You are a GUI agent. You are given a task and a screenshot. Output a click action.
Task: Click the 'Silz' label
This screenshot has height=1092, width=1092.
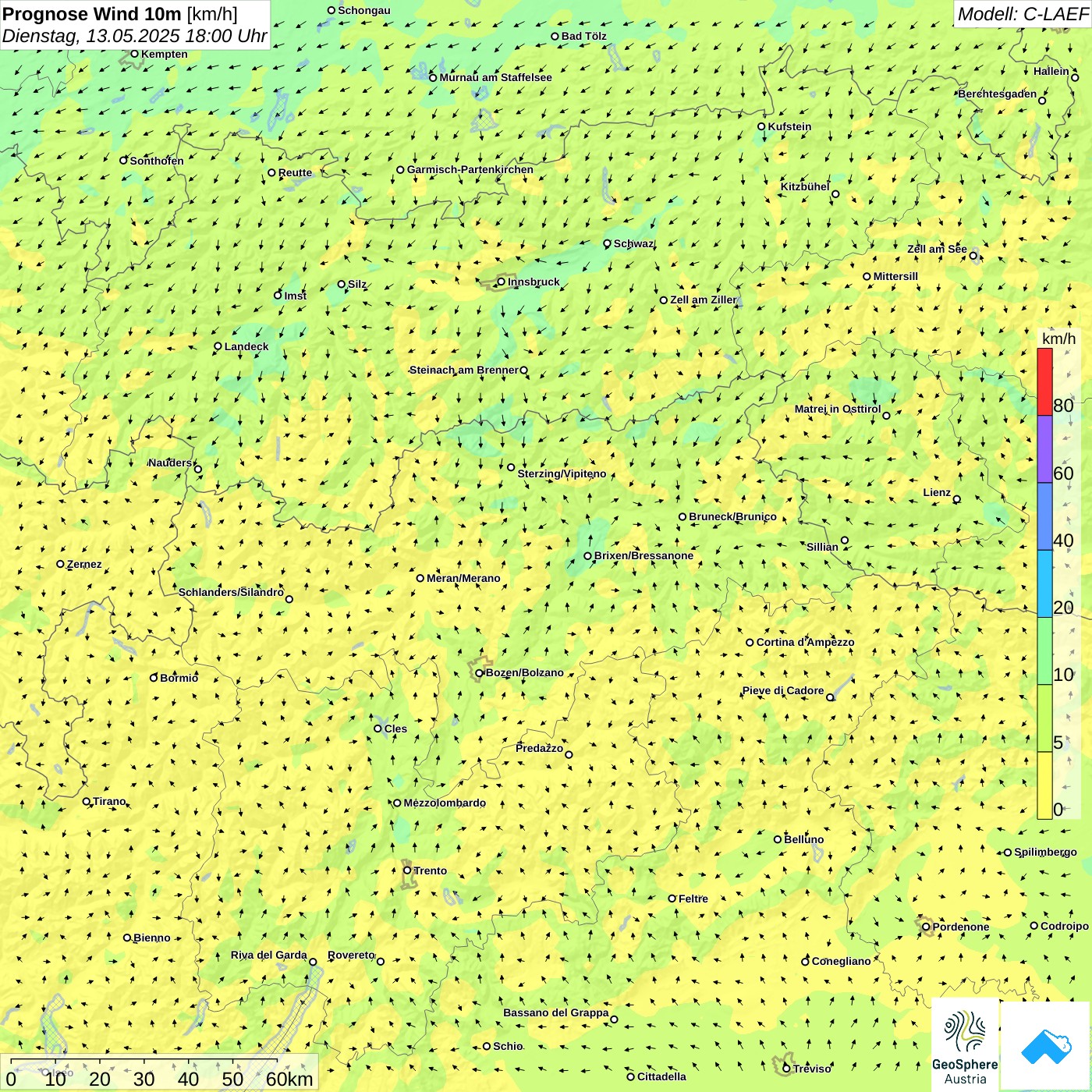click(x=357, y=284)
